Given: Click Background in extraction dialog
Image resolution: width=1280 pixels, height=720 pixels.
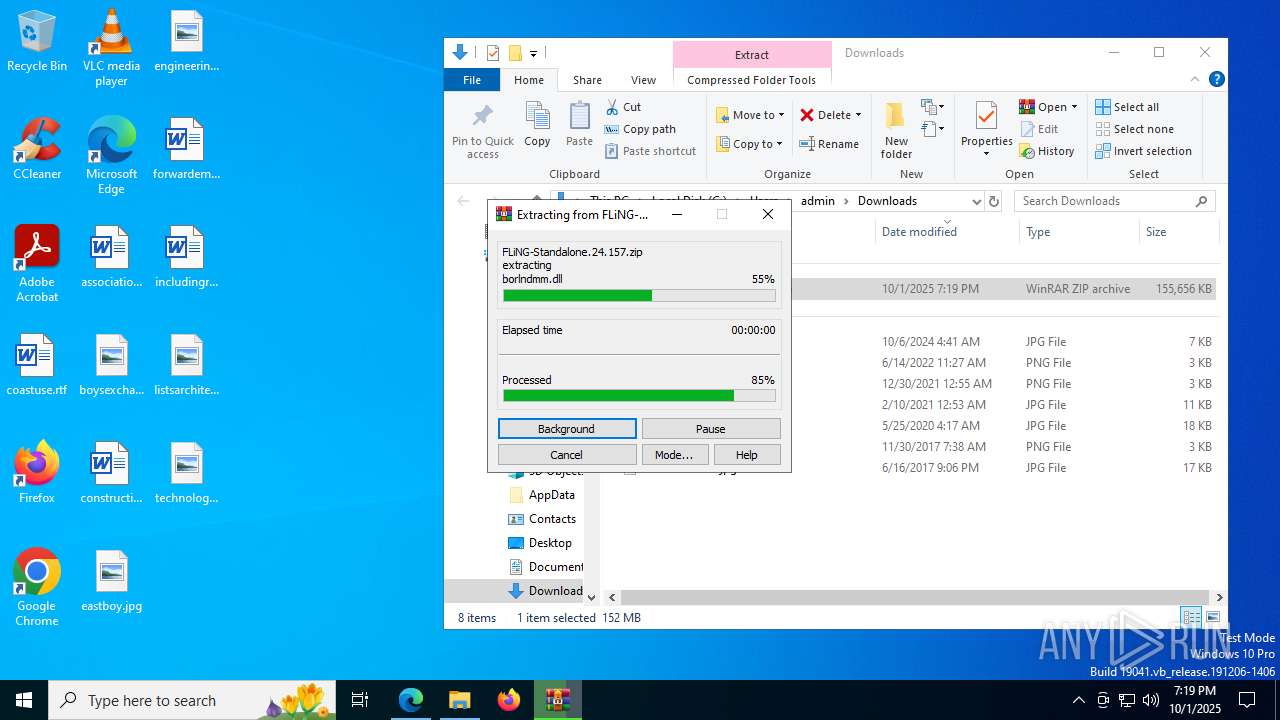Looking at the screenshot, I should 567,429.
